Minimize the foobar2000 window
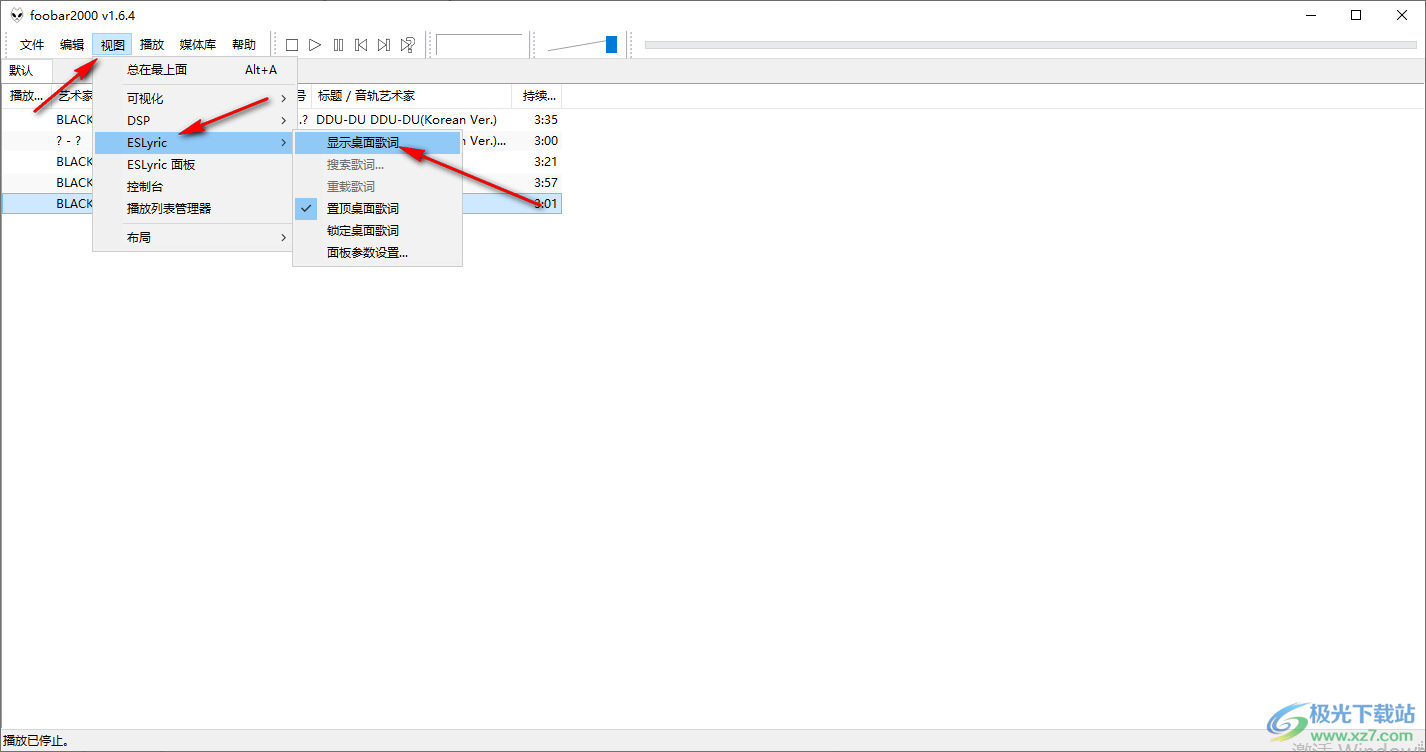1426x752 pixels. [x=1310, y=15]
